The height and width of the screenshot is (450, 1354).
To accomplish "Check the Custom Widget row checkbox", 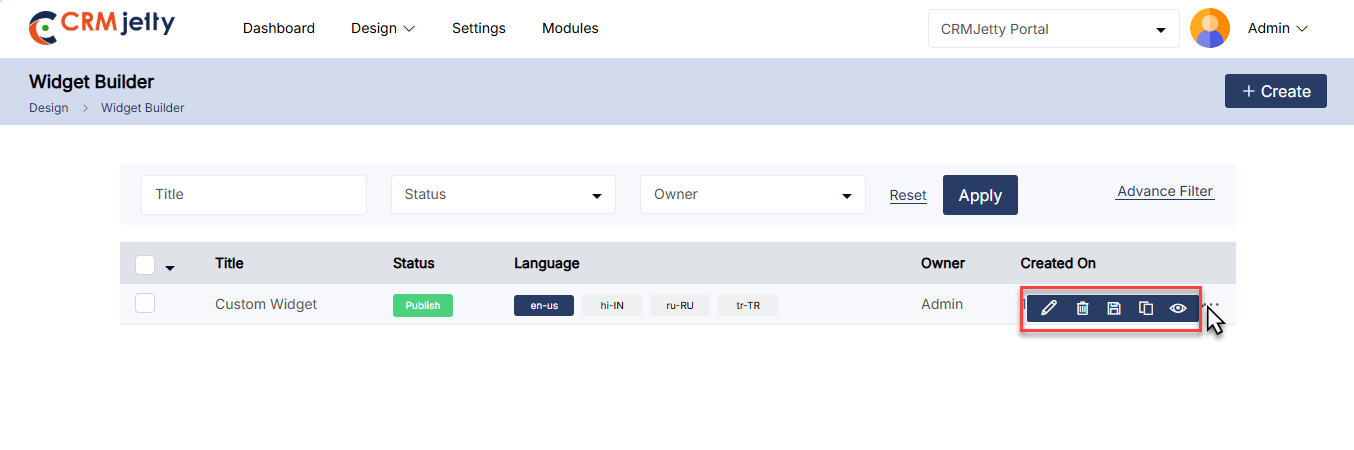I will pyautogui.click(x=145, y=304).
